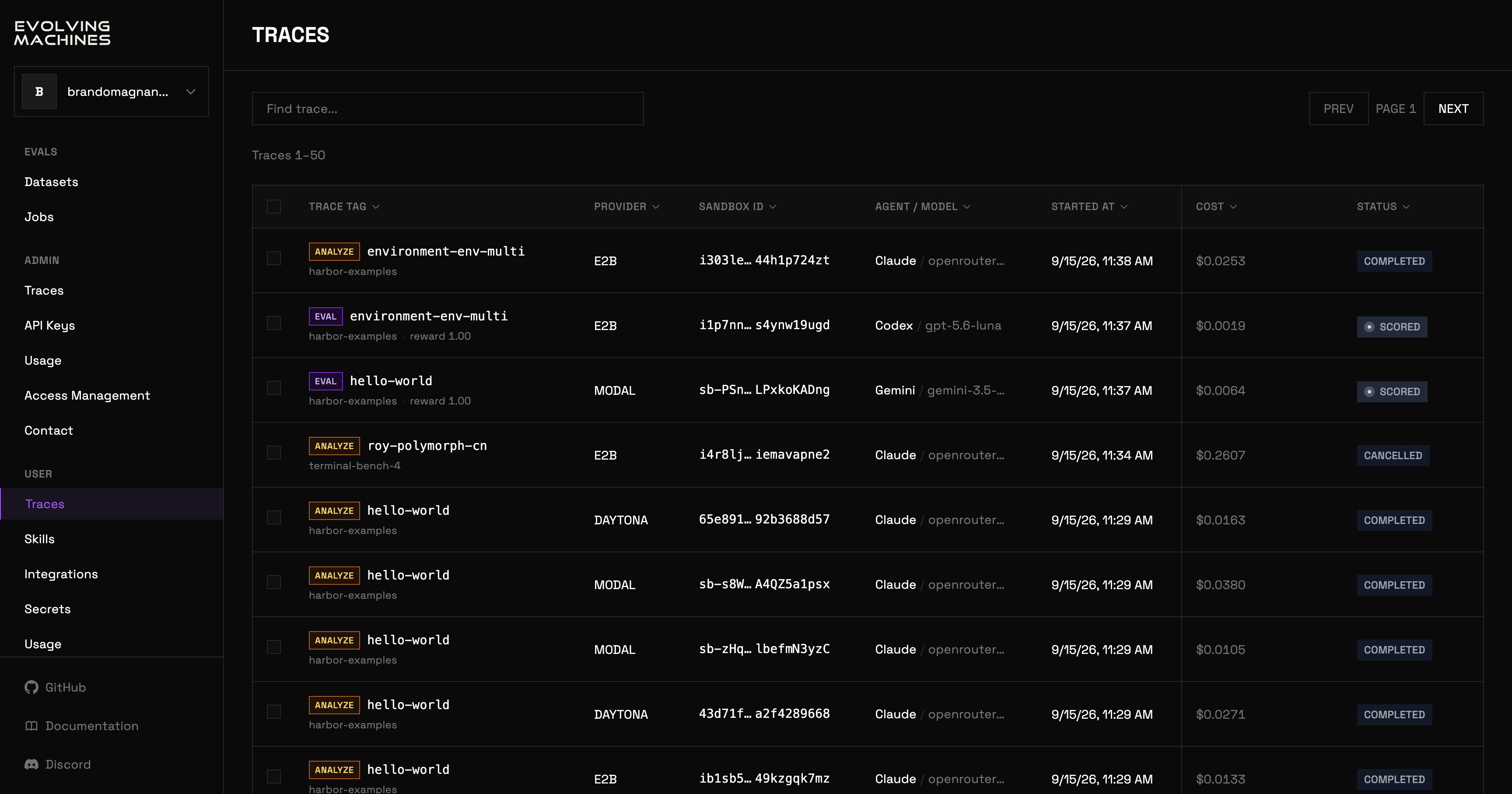This screenshot has width=1512, height=794.
Task: Click the B account avatar
Action: (39, 91)
